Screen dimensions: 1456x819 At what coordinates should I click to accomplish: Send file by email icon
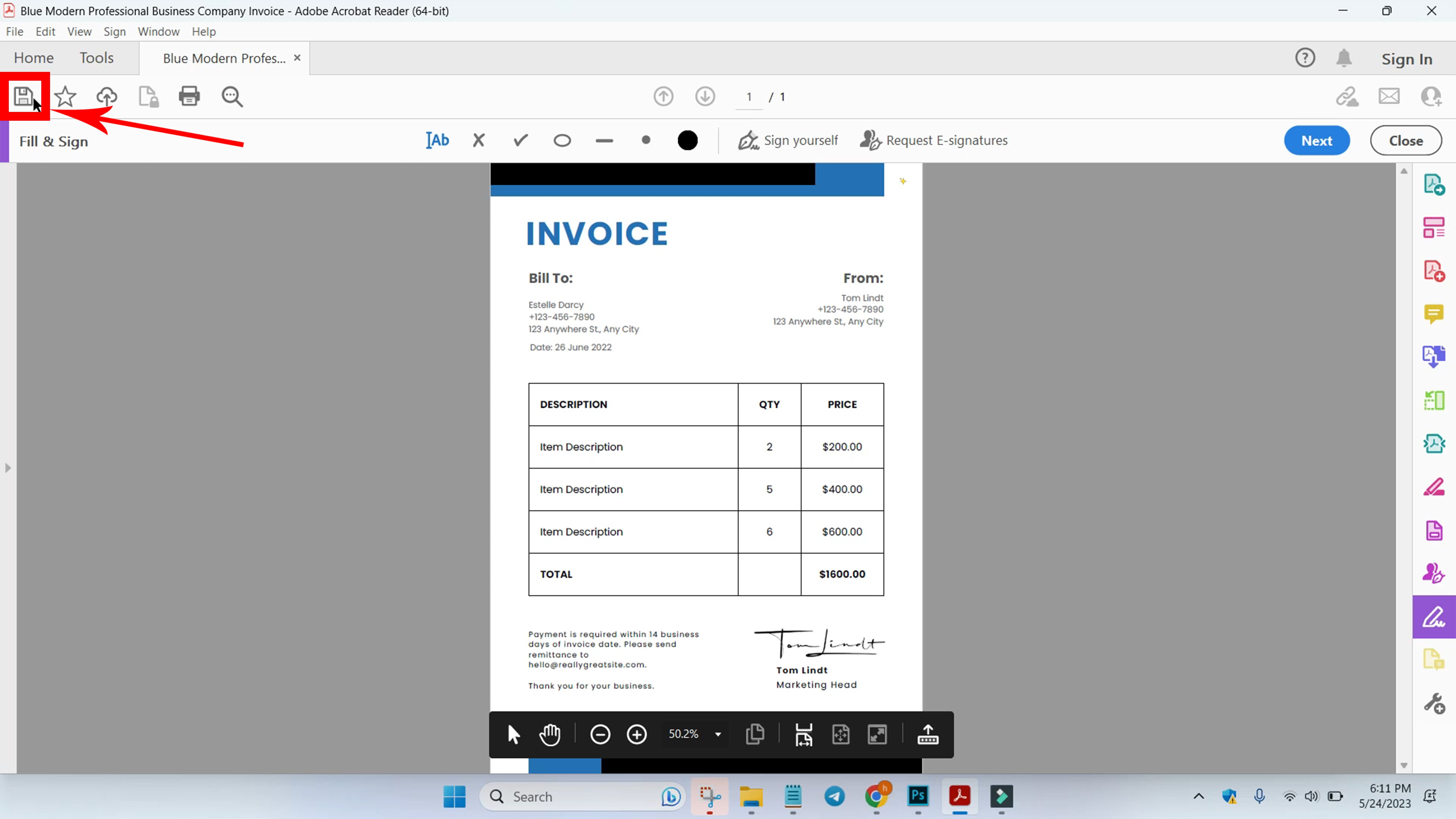pyautogui.click(x=1389, y=97)
